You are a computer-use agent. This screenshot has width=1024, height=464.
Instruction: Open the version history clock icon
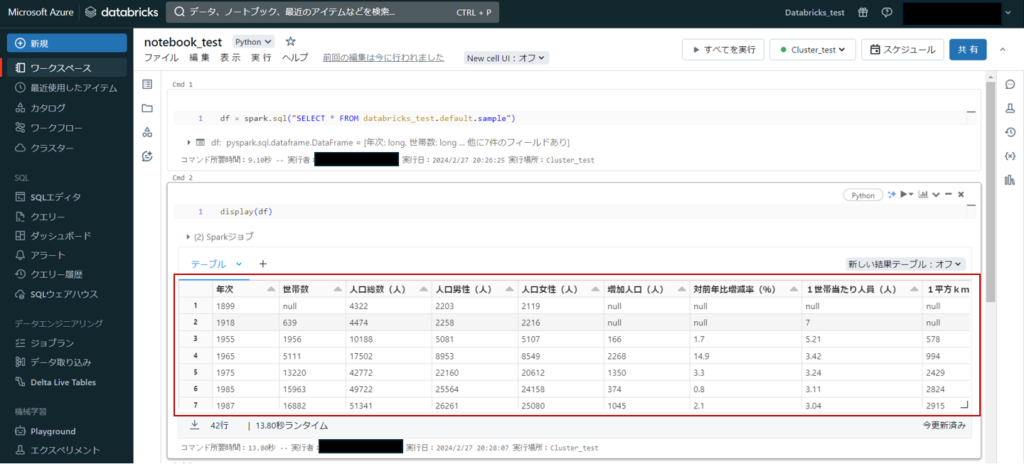tap(1009, 132)
